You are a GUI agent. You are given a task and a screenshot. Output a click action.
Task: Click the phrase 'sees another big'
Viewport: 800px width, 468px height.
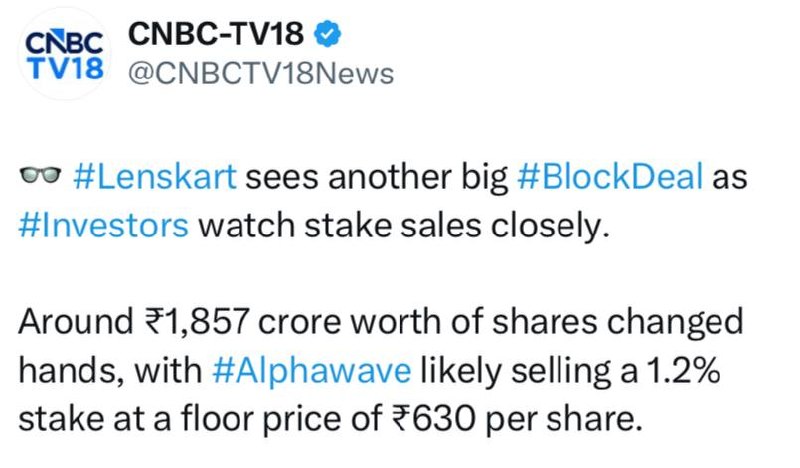point(377,178)
